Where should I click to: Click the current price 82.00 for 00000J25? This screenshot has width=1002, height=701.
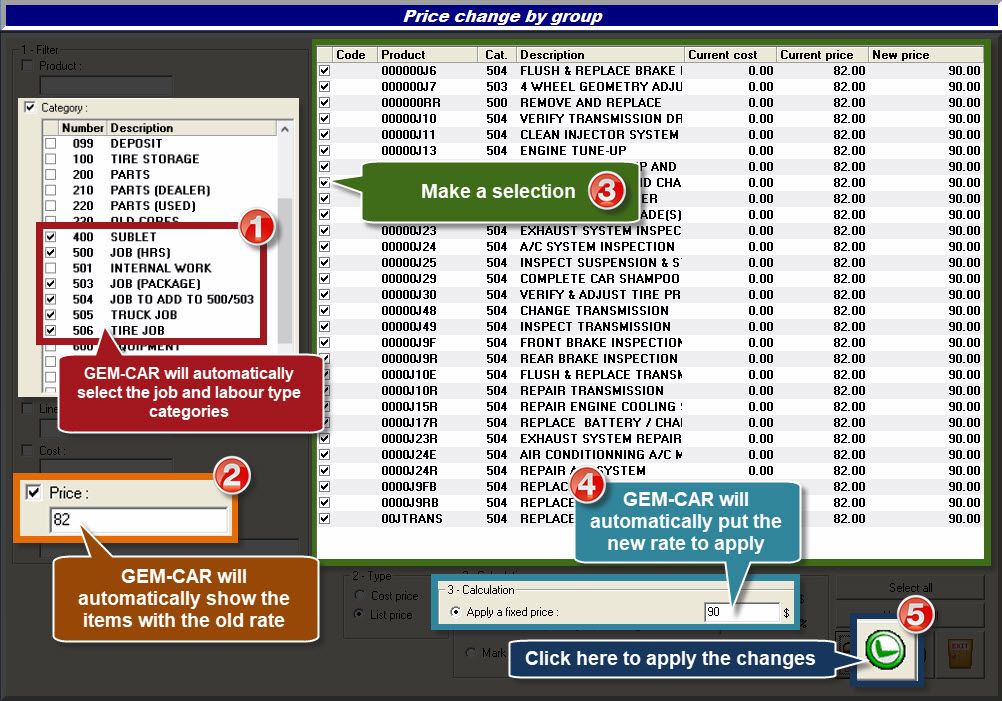(849, 263)
